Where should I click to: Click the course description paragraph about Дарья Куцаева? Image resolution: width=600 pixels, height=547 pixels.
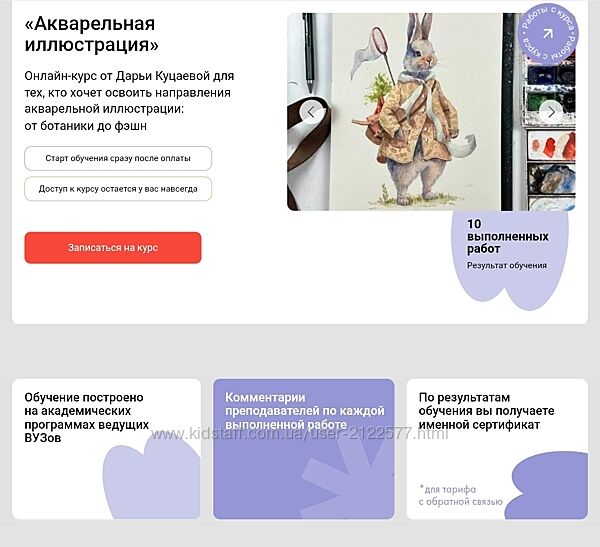[x=129, y=101]
